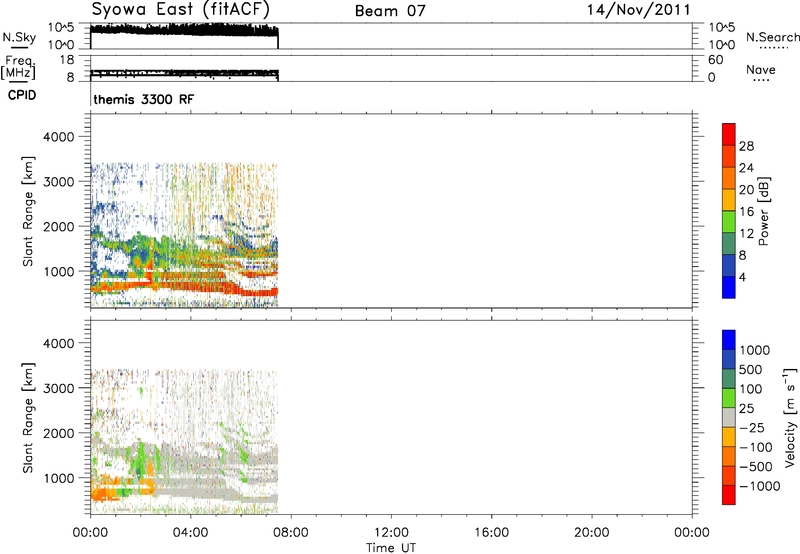Click the '16:00' time tick label
800x554 pixels.
tap(491, 533)
